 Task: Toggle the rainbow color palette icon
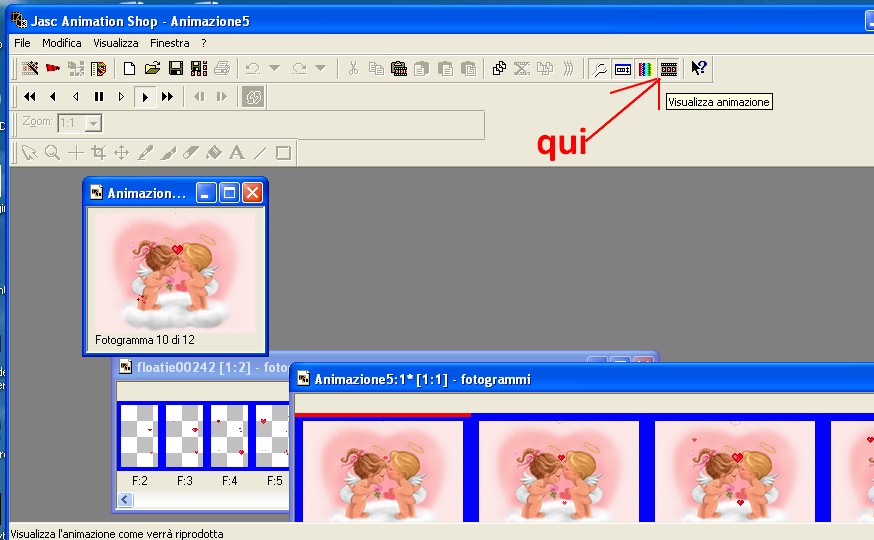click(645, 69)
